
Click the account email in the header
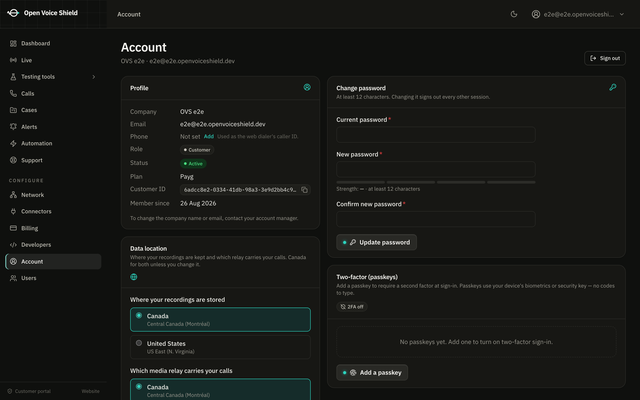[578, 14]
